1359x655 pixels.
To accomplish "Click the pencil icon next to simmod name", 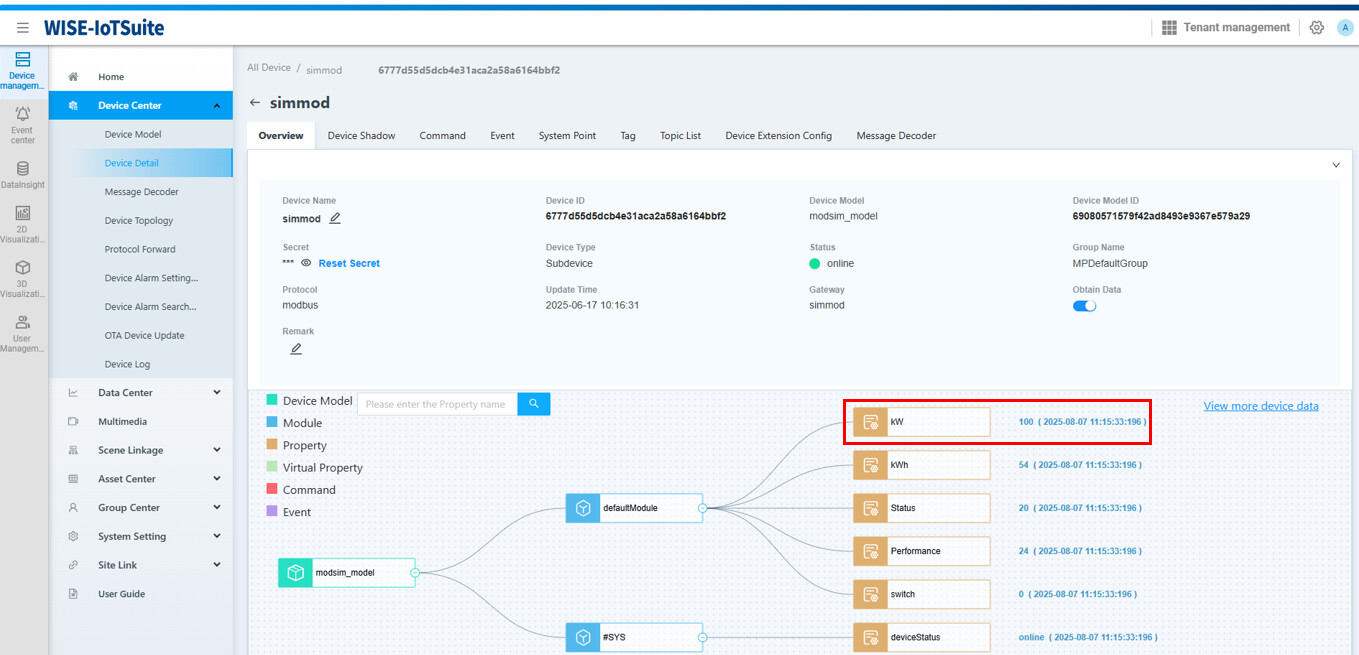I will (x=335, y=218).
